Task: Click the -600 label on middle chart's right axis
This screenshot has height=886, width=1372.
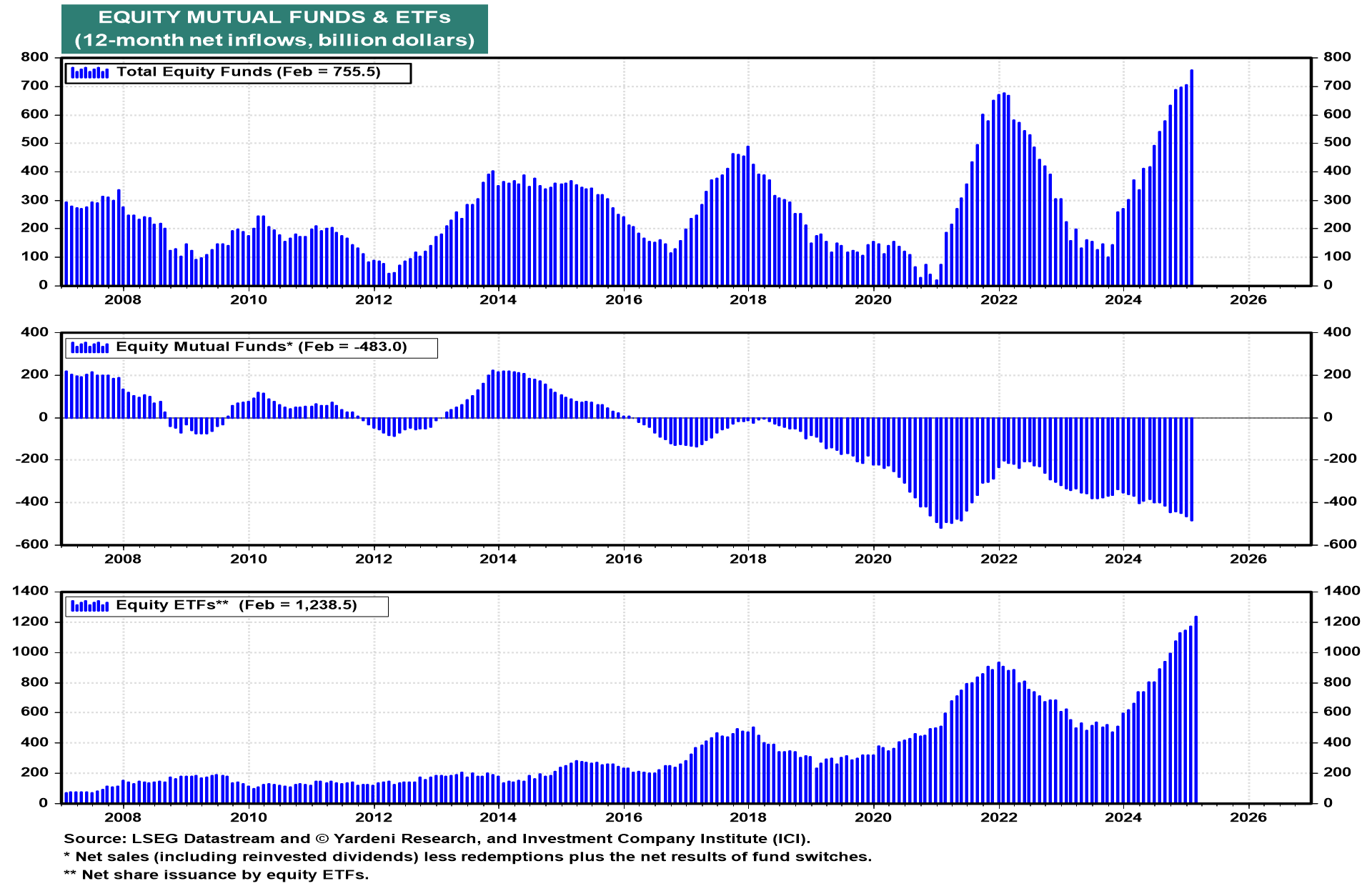Action: pos(1339,544)
